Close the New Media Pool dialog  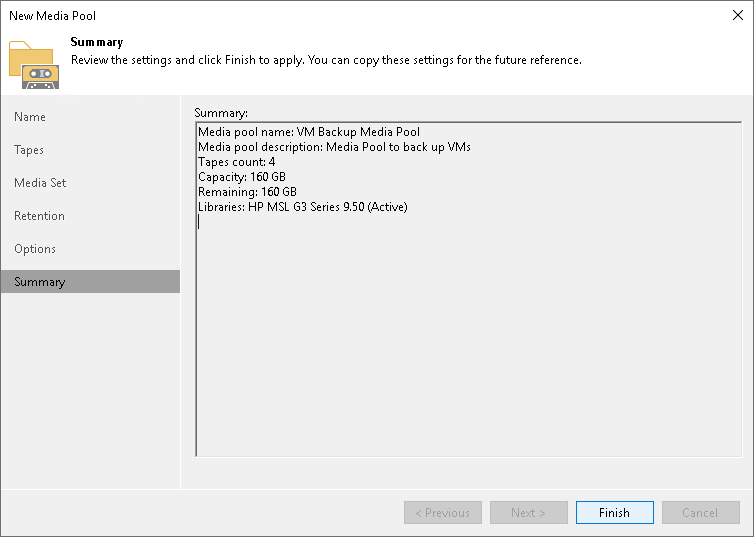[x=738, y=15]
